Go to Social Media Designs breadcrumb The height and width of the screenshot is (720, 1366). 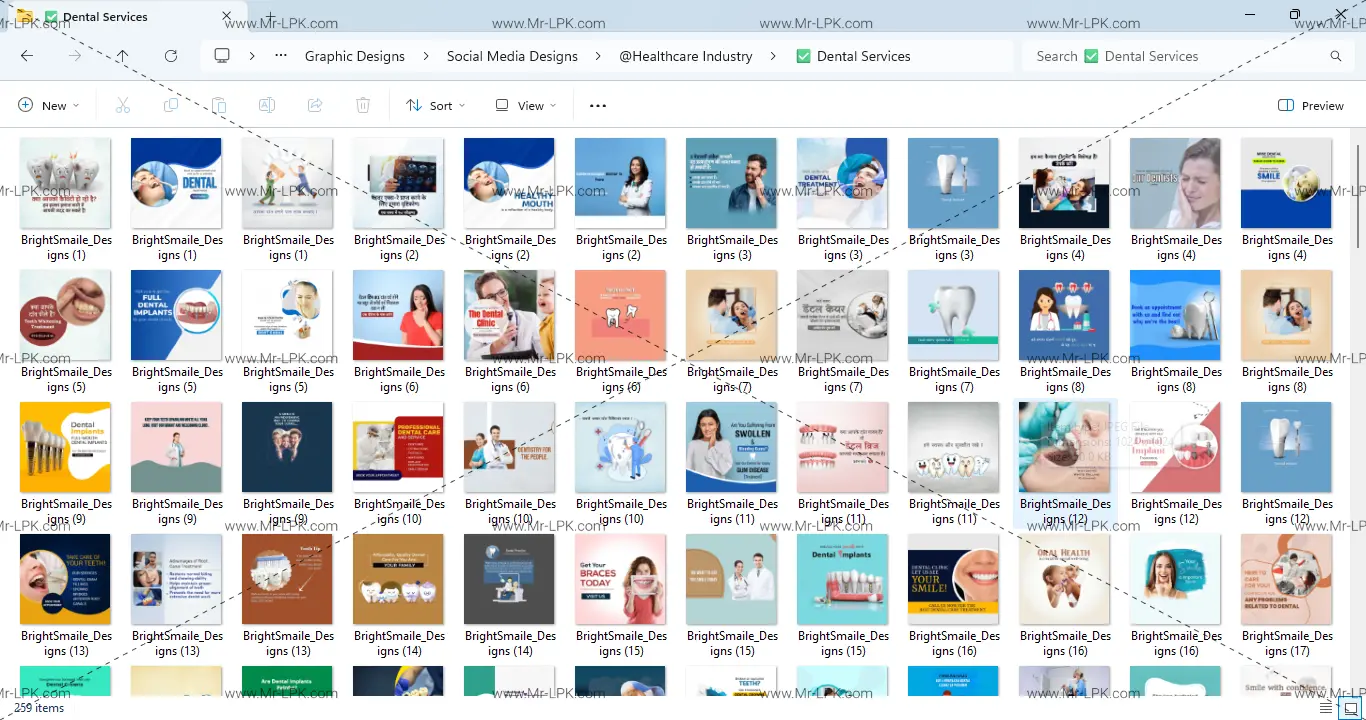click(x=512, y=56)
